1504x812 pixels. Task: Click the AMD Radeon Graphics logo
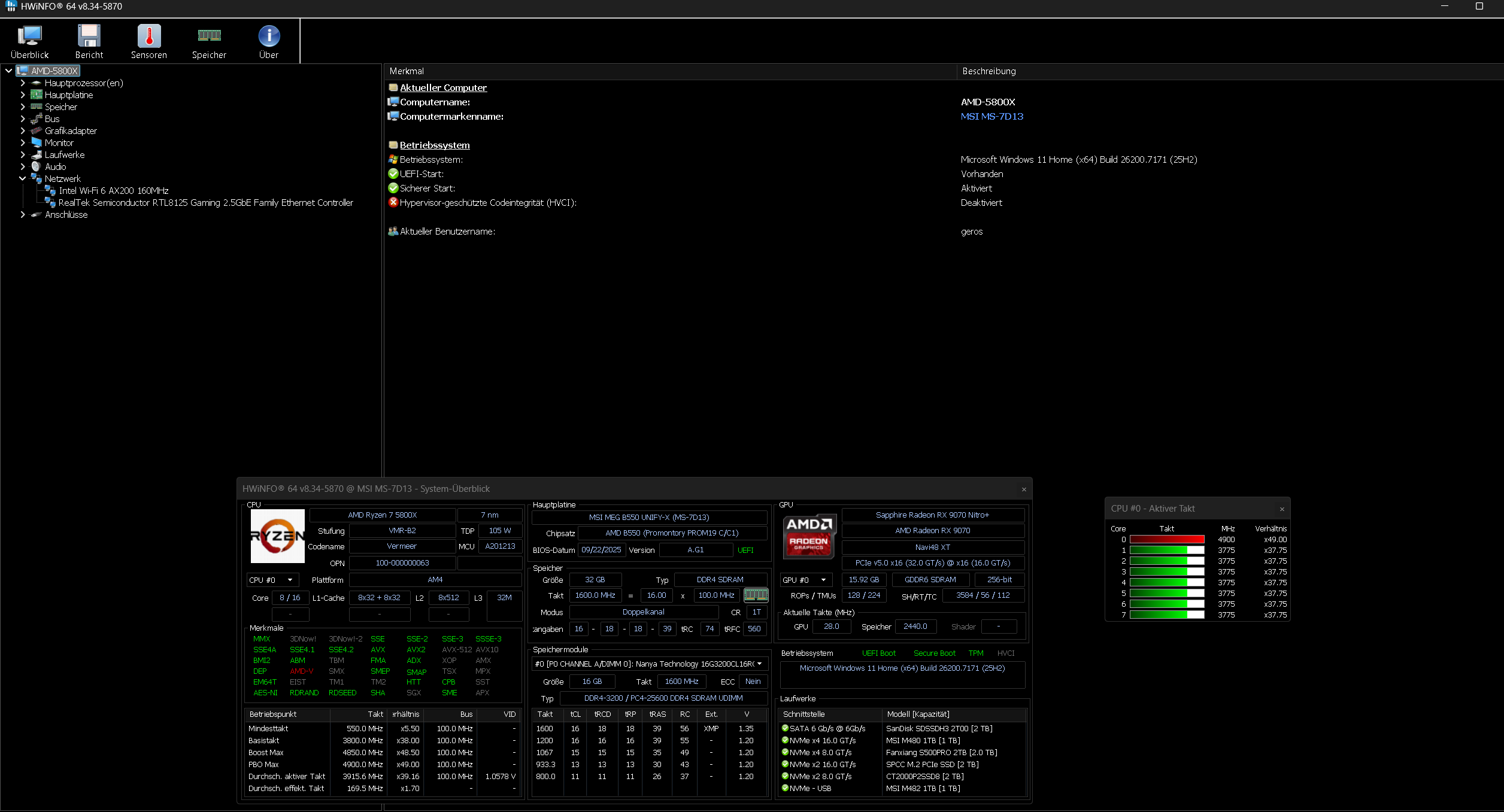click(x=809, y=536)
